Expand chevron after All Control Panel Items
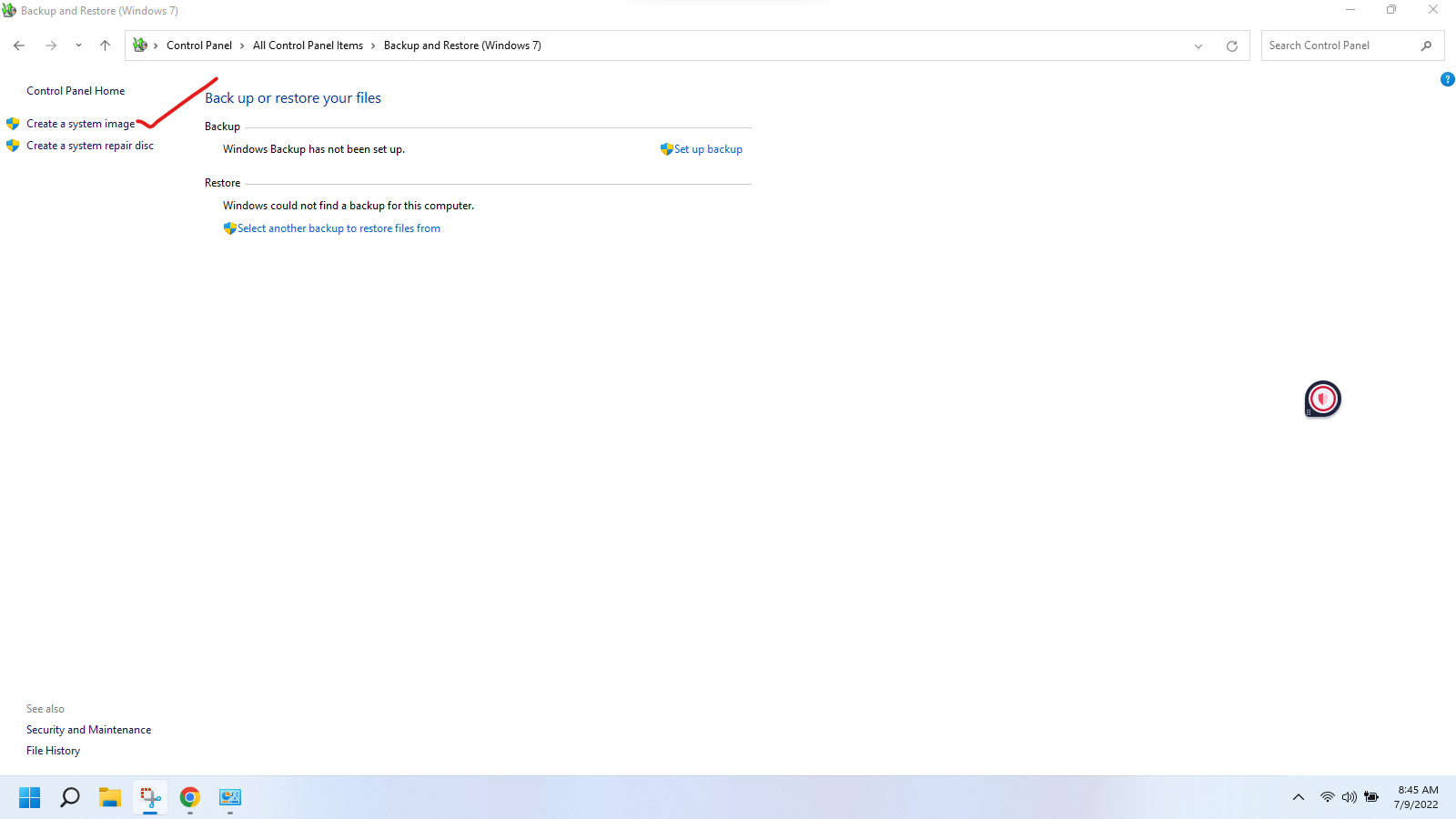Viewport: 1456px width, 819px height. point(373,45)
